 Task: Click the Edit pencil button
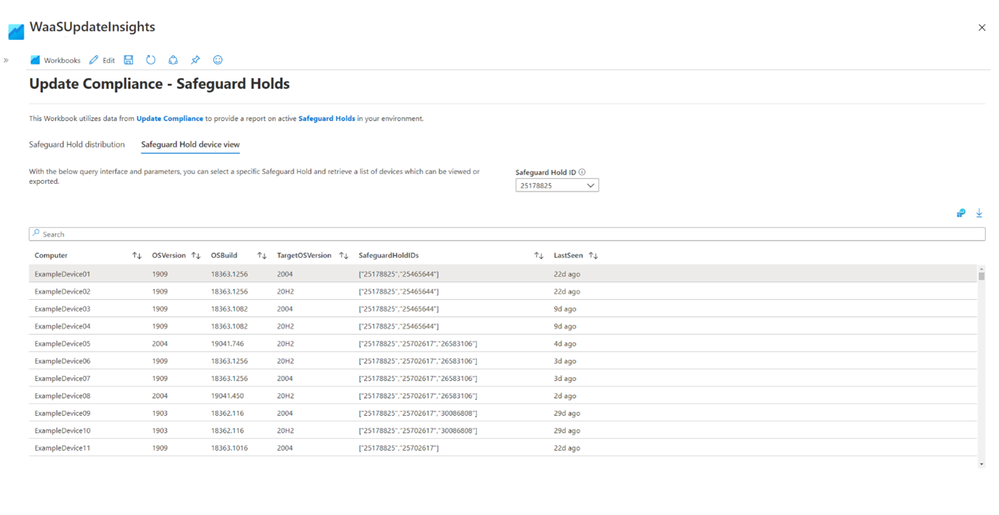pyautogui.click(x=102, y=60)
